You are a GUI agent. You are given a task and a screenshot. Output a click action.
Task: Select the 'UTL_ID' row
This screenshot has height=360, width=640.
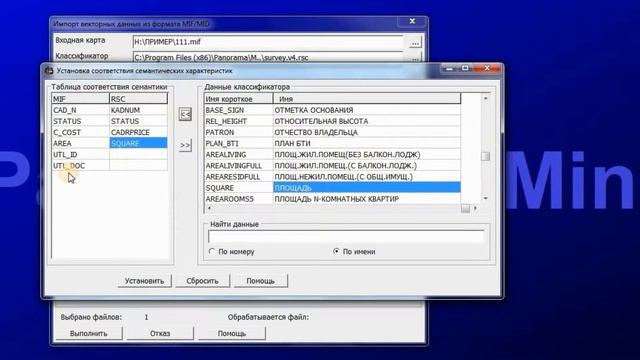110,155
